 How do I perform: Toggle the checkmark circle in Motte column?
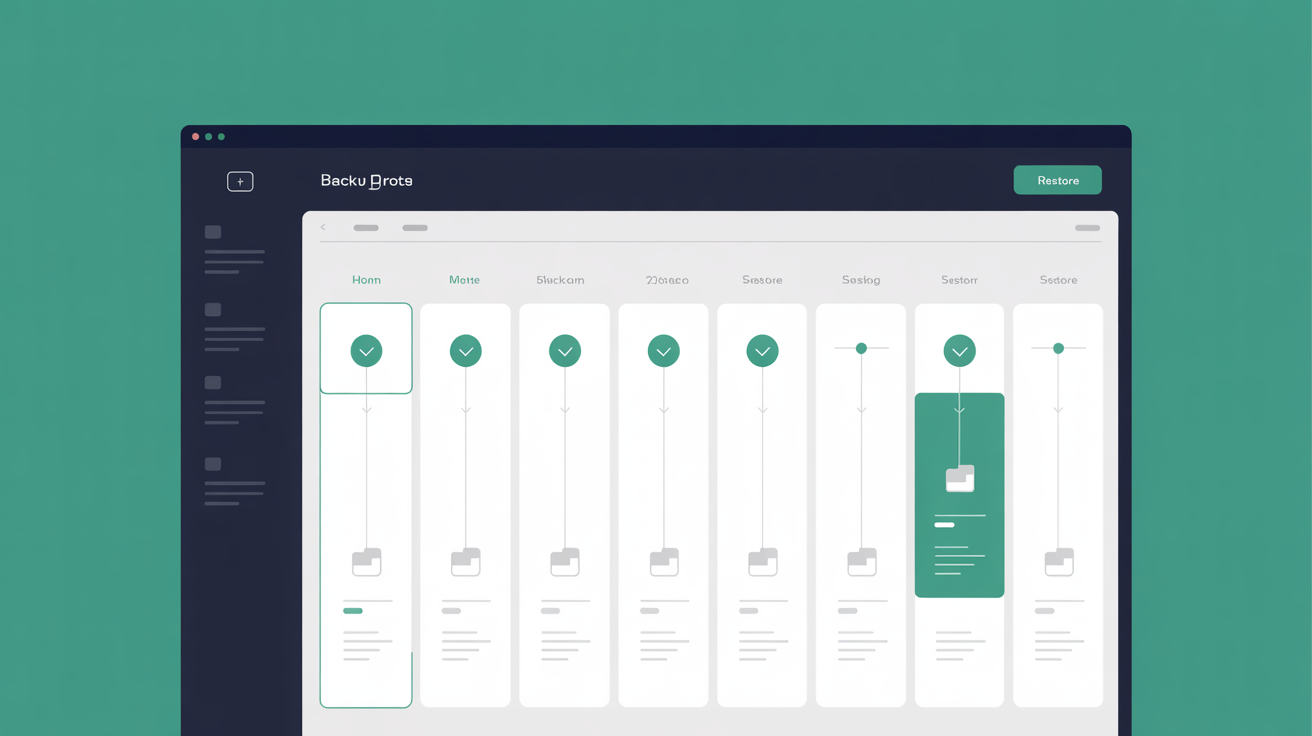tap(465, 351)
